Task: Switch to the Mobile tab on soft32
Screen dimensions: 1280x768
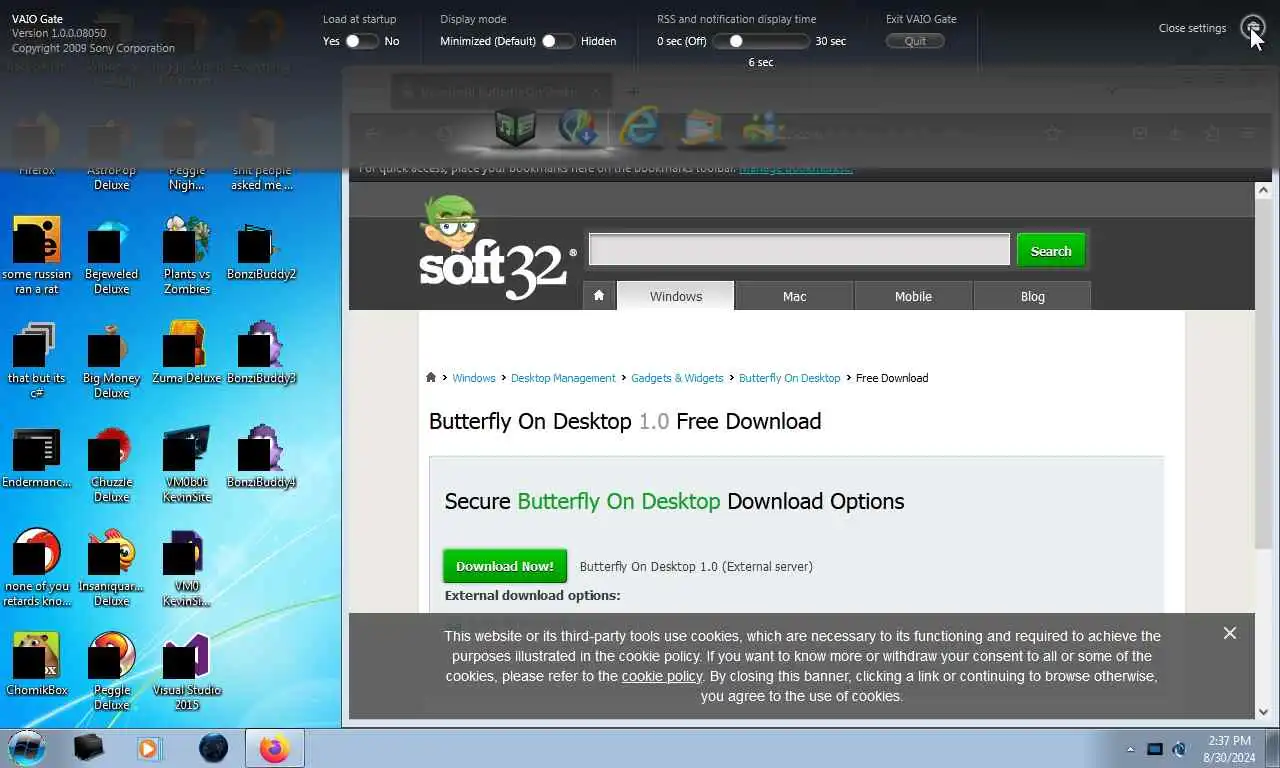Action: click(x=913, y=296)
